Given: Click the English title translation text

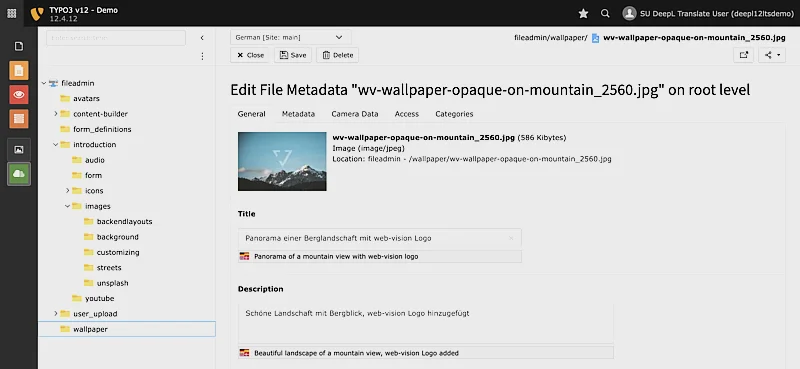Looking at the screenshot, I should point(336,256).
